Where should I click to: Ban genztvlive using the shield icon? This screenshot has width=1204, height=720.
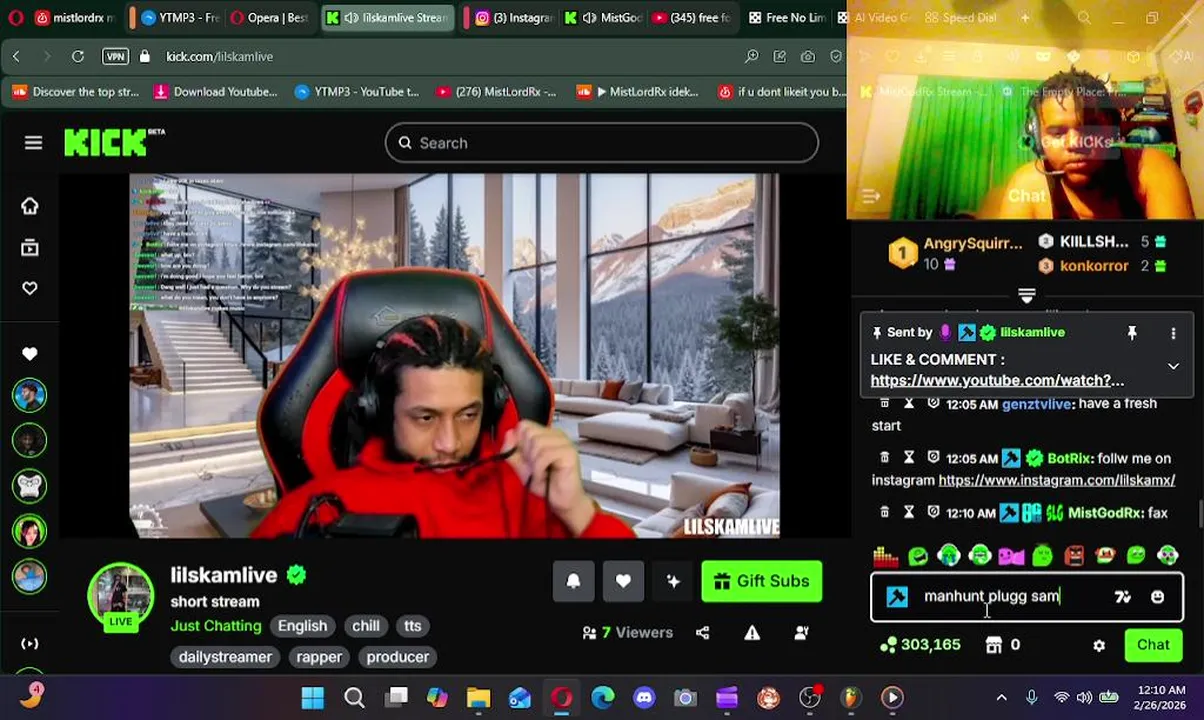coord(933,403)
